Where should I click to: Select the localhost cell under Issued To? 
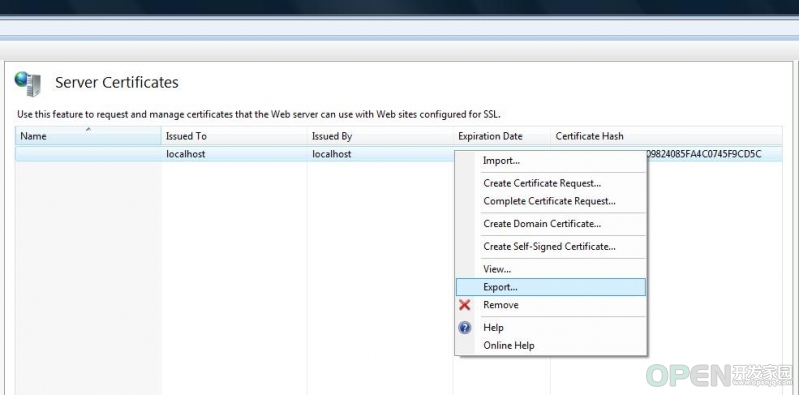tap(185, 154)
